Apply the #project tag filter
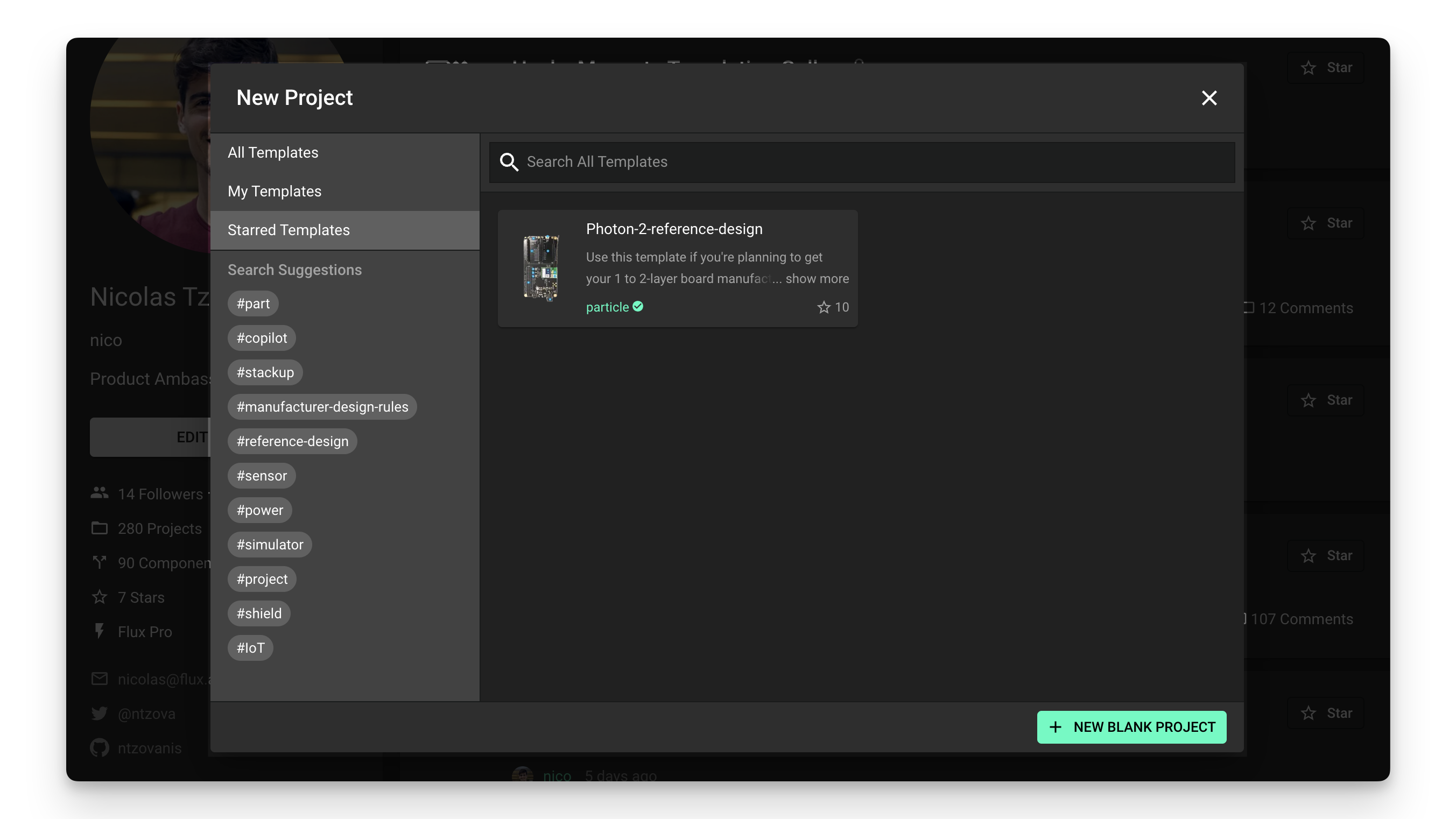 tap(262, 580)
